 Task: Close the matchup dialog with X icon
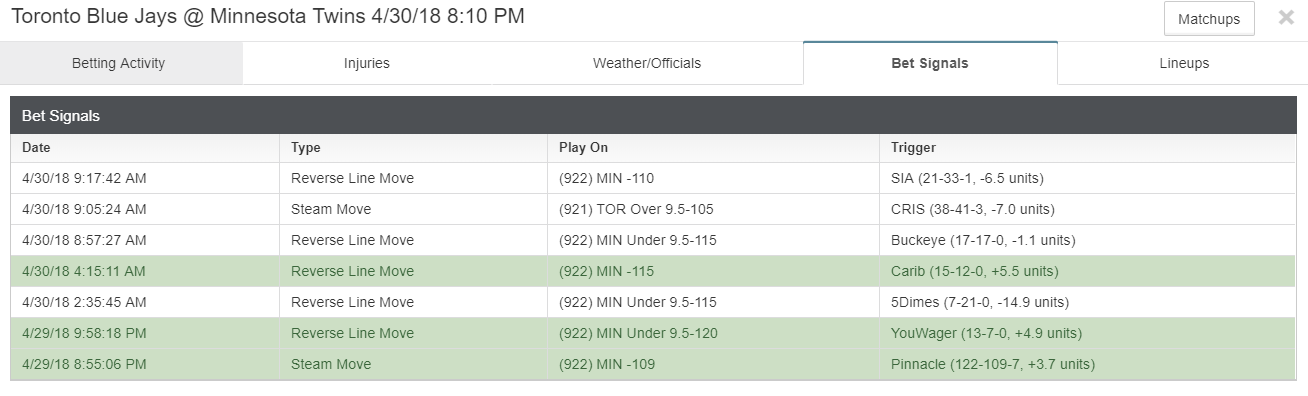[1286, 18]
